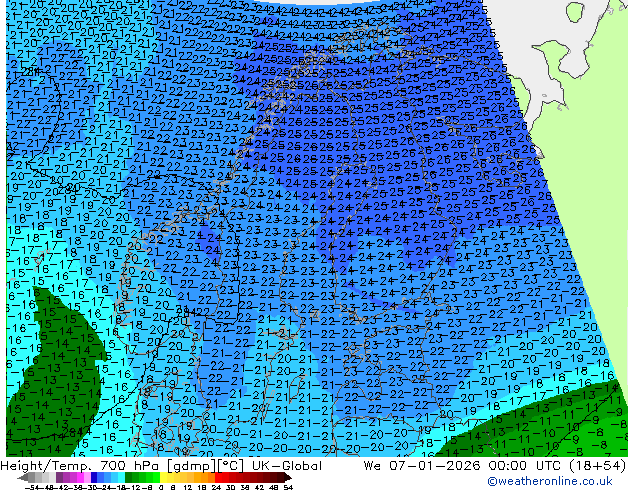The height and width of the screenshot is (490, 634).
Task: Click the 00:00 UTC time text
Action: pyautogui.click(x=524, y=466)
